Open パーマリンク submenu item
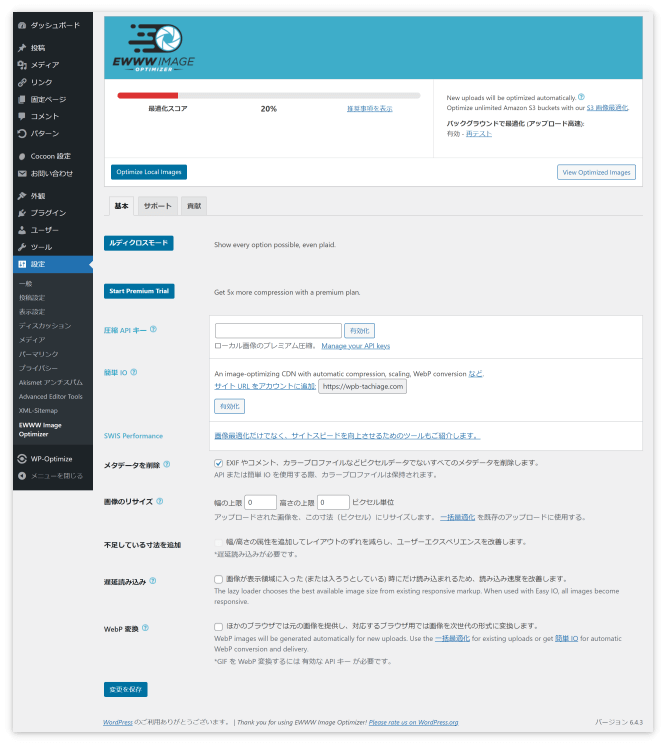The width and height of the screenshot is (666, 746). 39,354
